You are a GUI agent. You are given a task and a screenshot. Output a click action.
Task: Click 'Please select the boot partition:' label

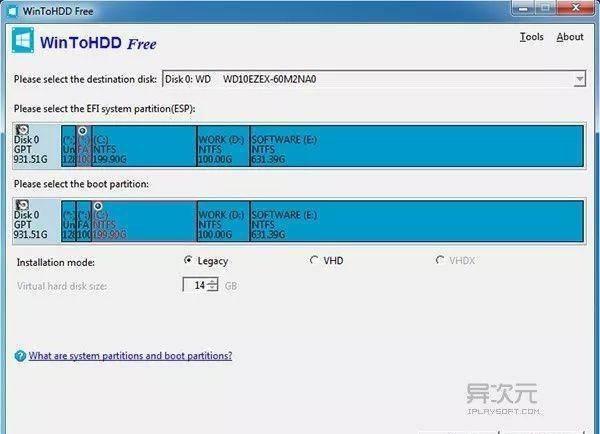click(x=81, y=184)
